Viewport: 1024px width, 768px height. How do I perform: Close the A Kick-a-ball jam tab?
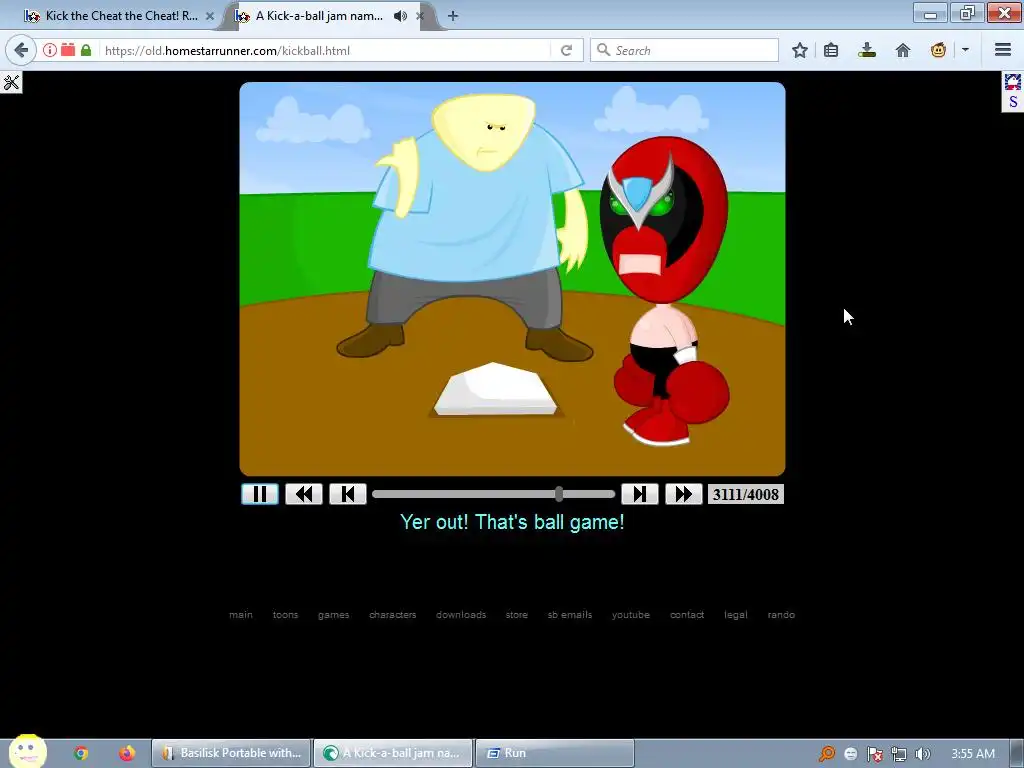point(421,16)
